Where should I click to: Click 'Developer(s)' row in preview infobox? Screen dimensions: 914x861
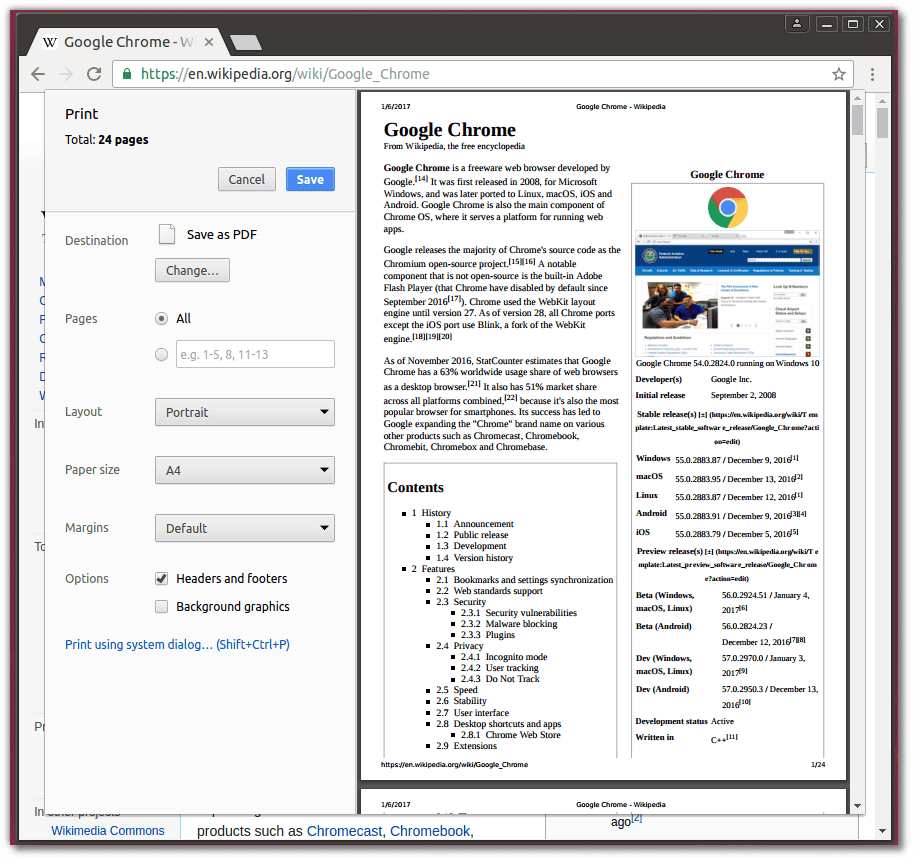click(728, 379)
